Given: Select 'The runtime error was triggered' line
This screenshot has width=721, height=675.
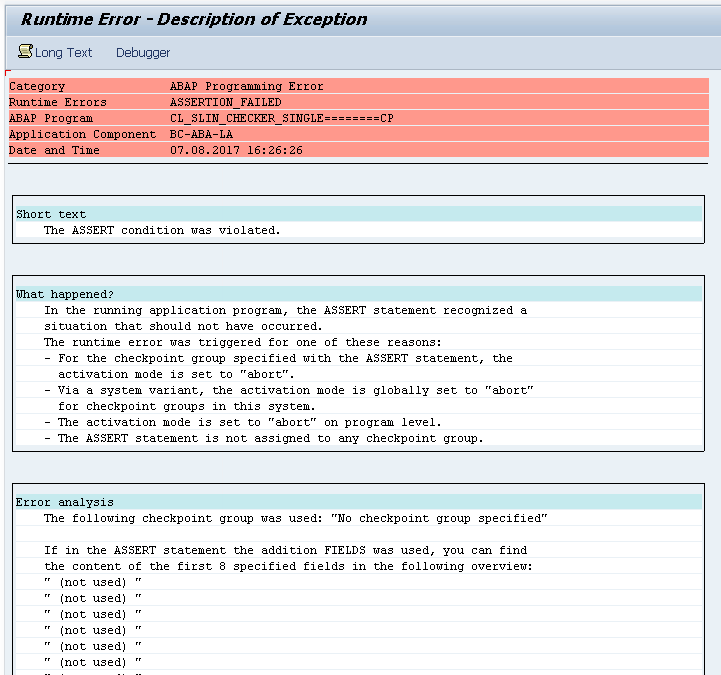Looking at the screenshot, I should click(x=243, y=343).
